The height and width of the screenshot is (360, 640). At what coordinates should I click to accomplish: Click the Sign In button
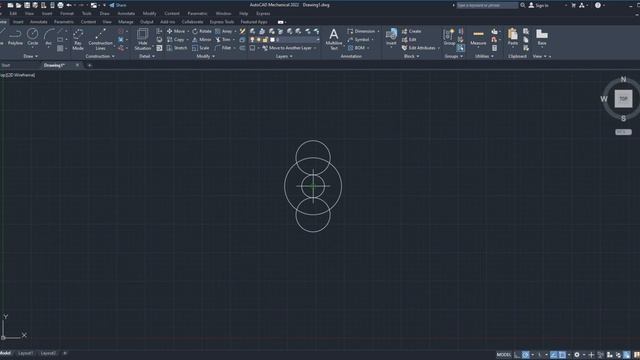click(x=539, y=5)
